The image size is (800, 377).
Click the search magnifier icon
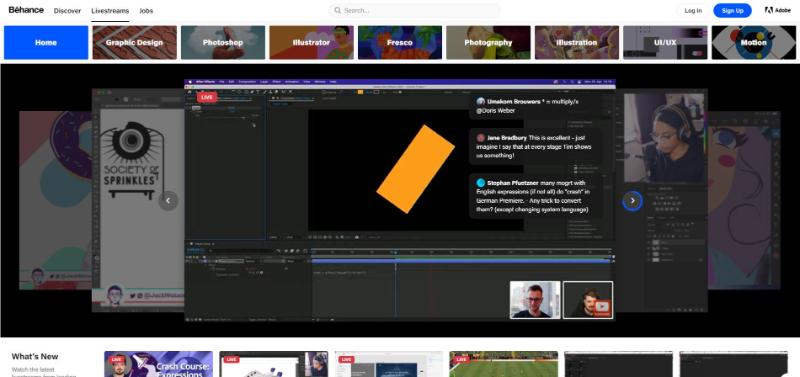pyautogui.click(x=337, y=10)
